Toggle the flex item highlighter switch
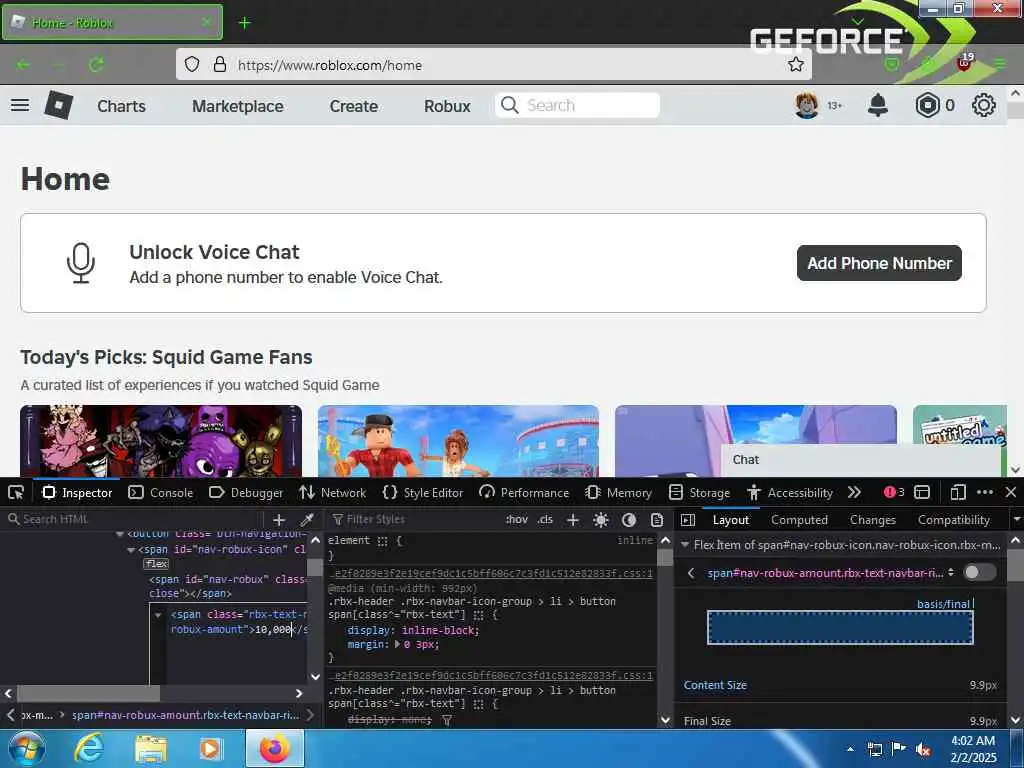Screen dimensions: 1024x768 tap(980, 573)
